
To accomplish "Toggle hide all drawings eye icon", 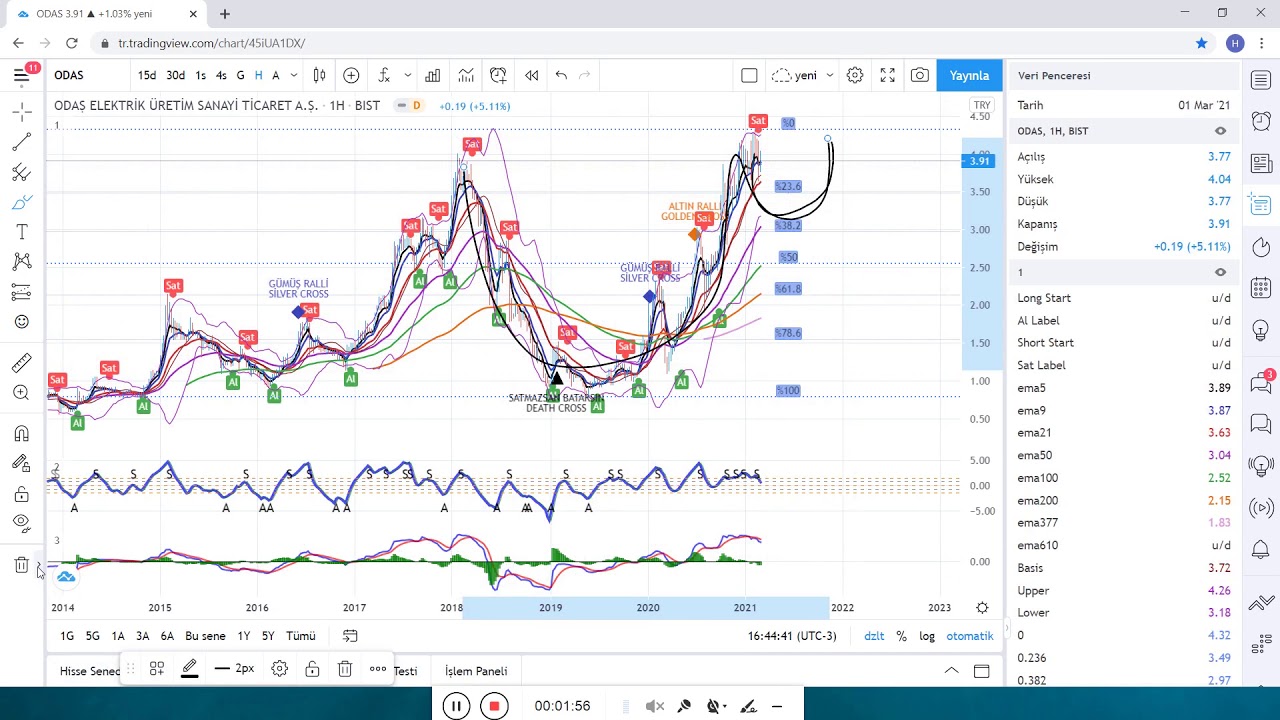I will click(22, 523).
